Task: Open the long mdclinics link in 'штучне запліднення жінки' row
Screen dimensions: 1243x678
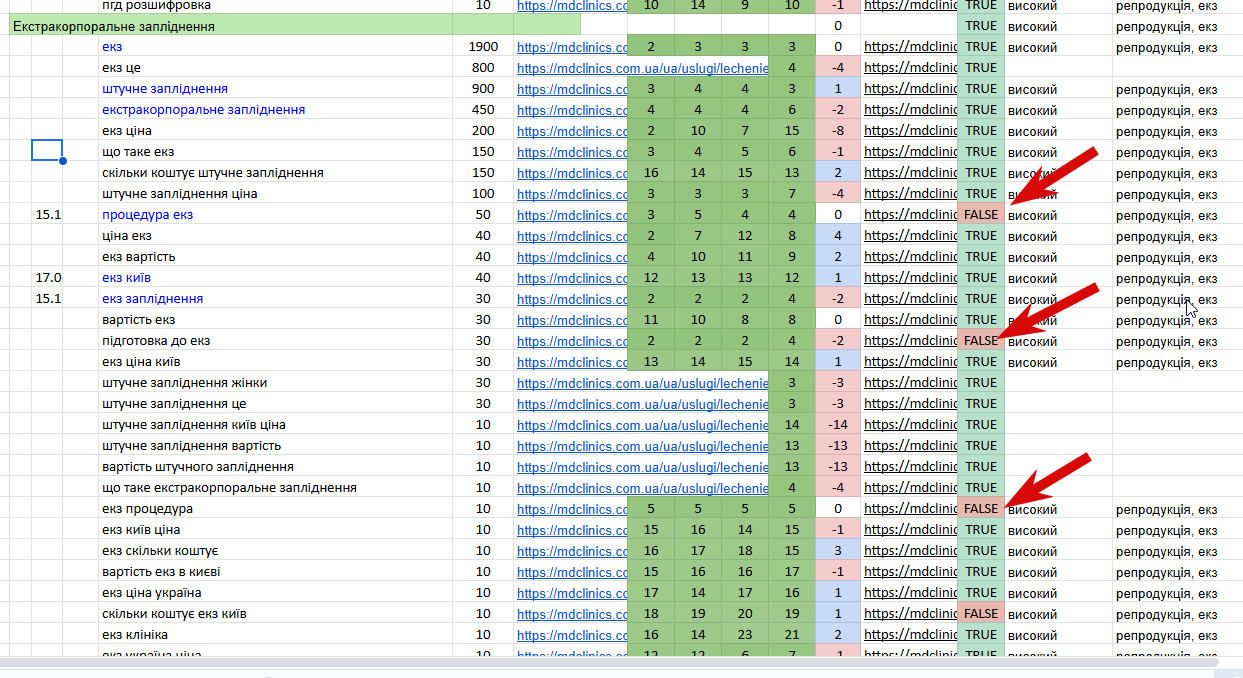Action: tap(643, 383)
